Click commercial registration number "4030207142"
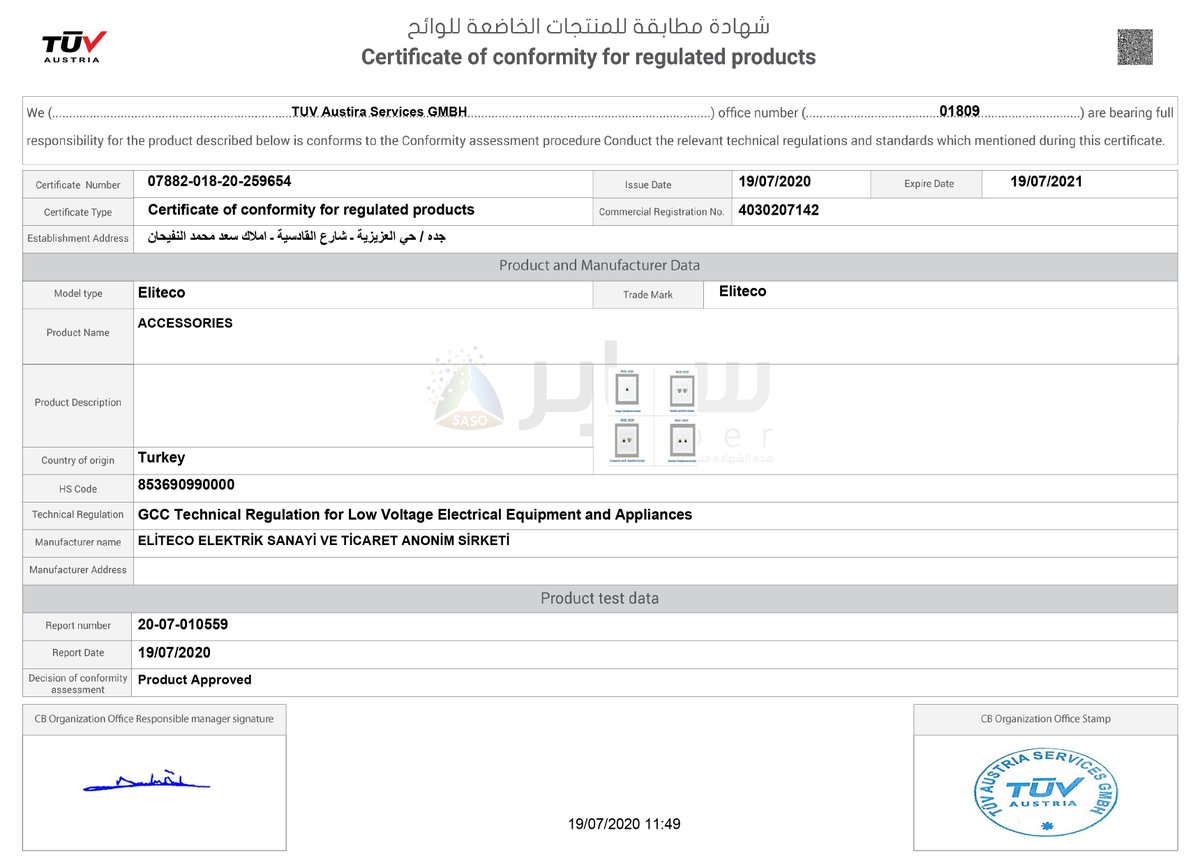 779,210
